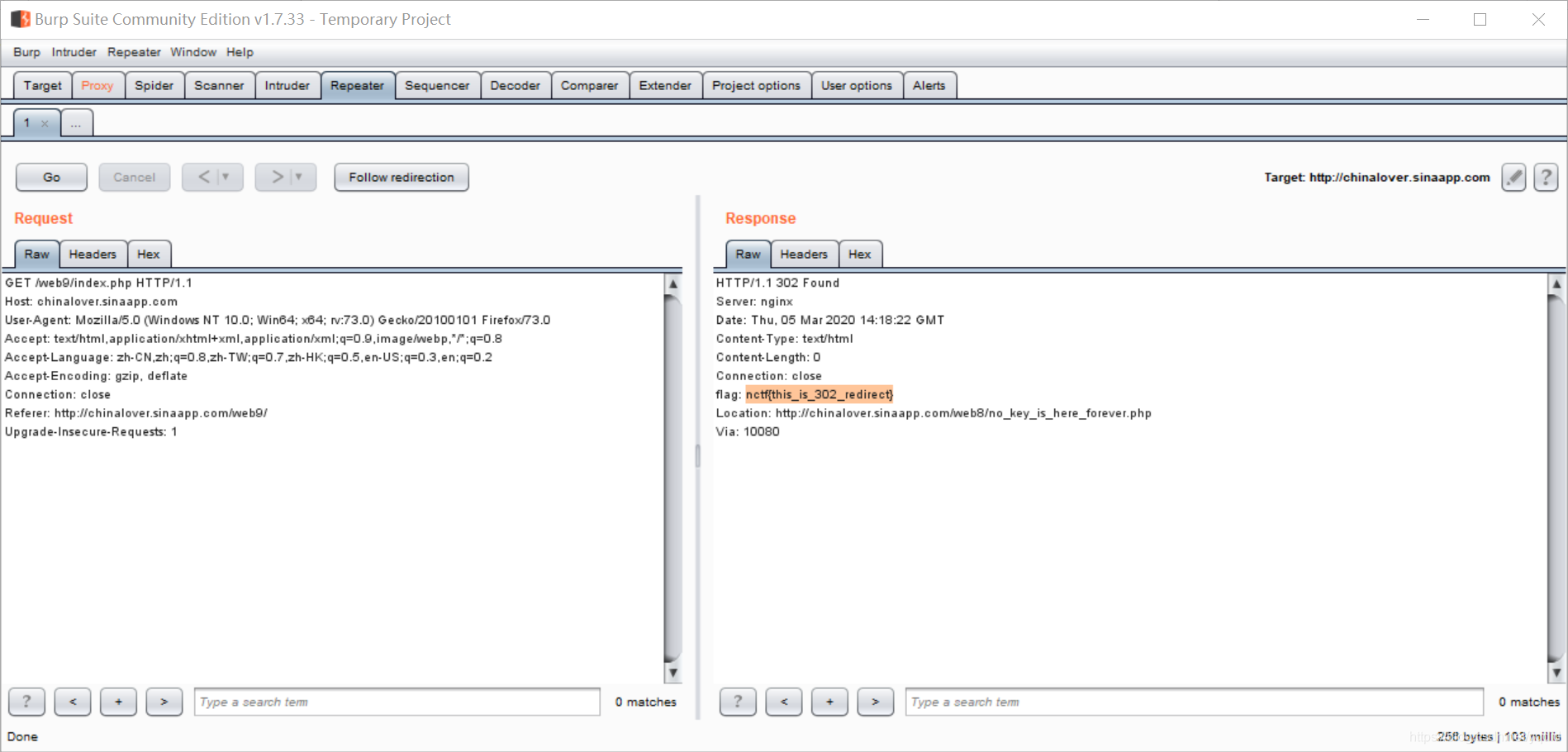Switch to the Sequencer tab
The height and width of the screenshot is (752, 1568).
tap(437, 85)
